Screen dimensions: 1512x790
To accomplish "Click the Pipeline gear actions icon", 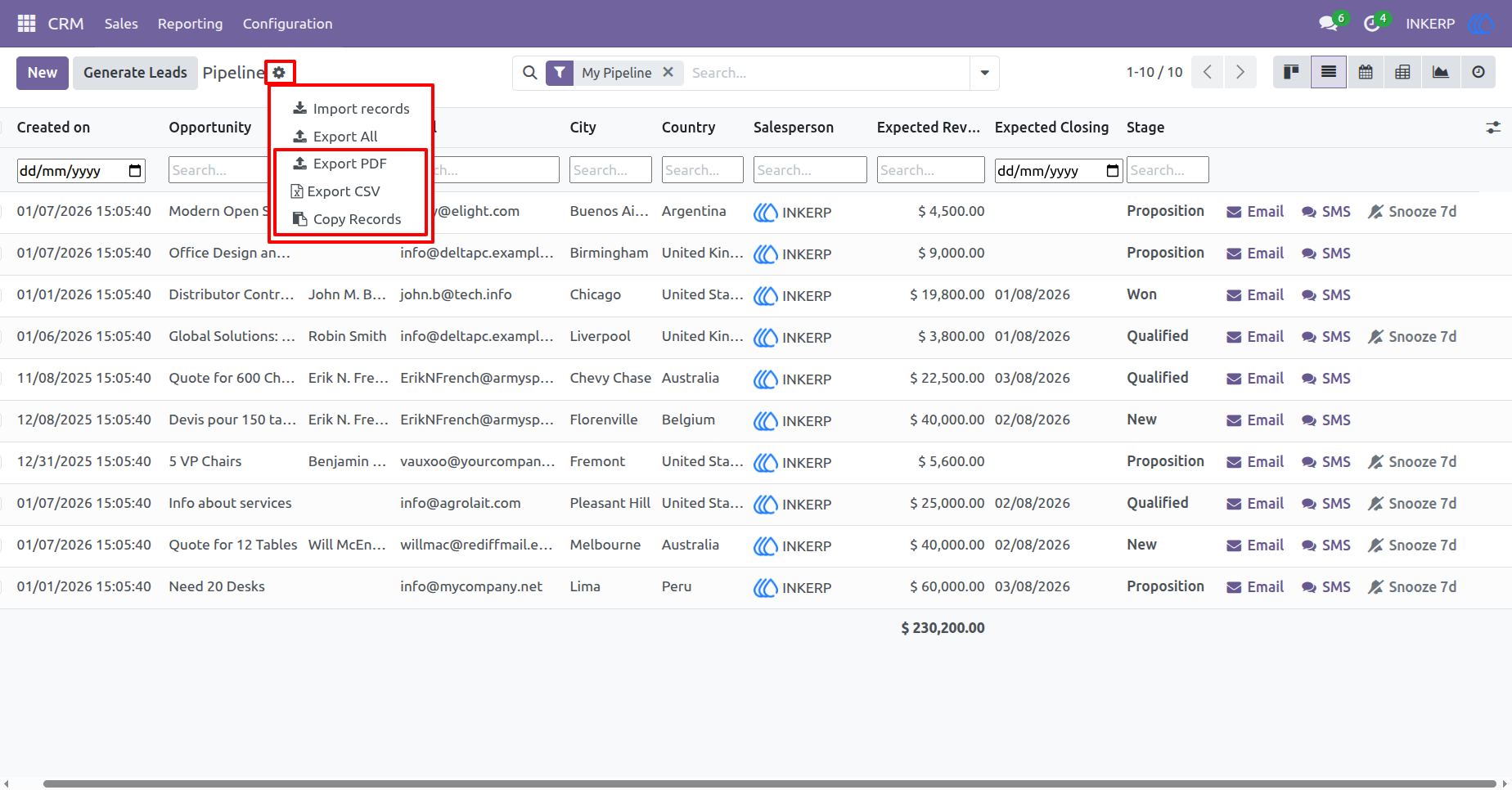I will coord(279,73).
